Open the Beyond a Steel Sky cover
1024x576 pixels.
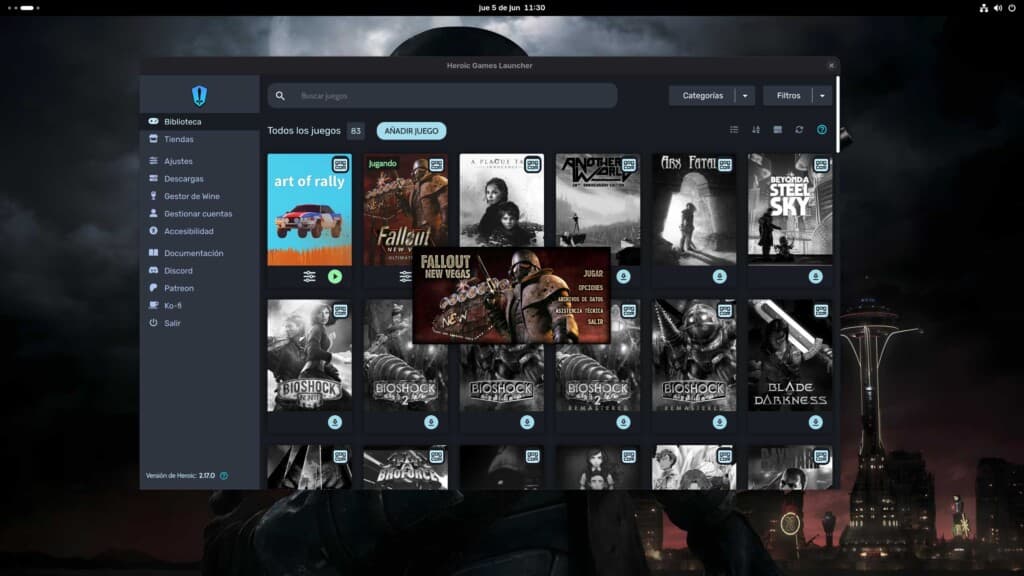[x=790, y=210]
